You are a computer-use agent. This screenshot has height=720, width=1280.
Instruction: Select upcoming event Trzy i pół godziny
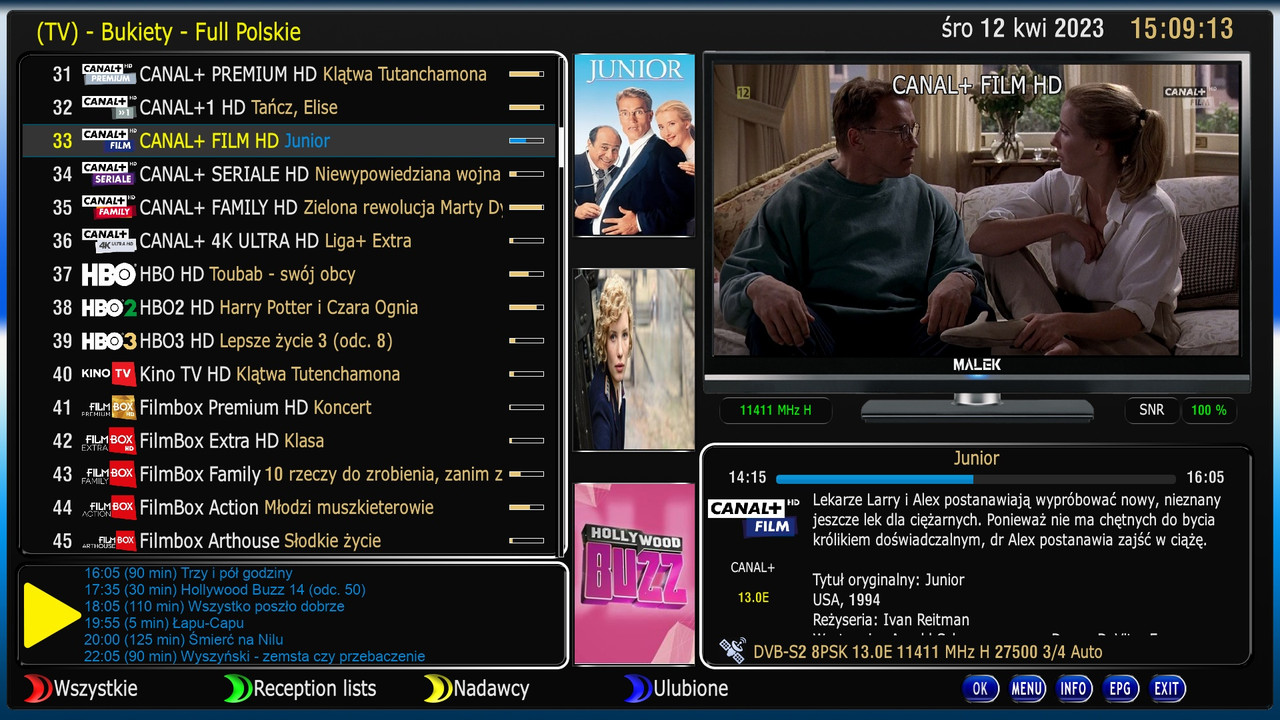[x=188, y=573]
